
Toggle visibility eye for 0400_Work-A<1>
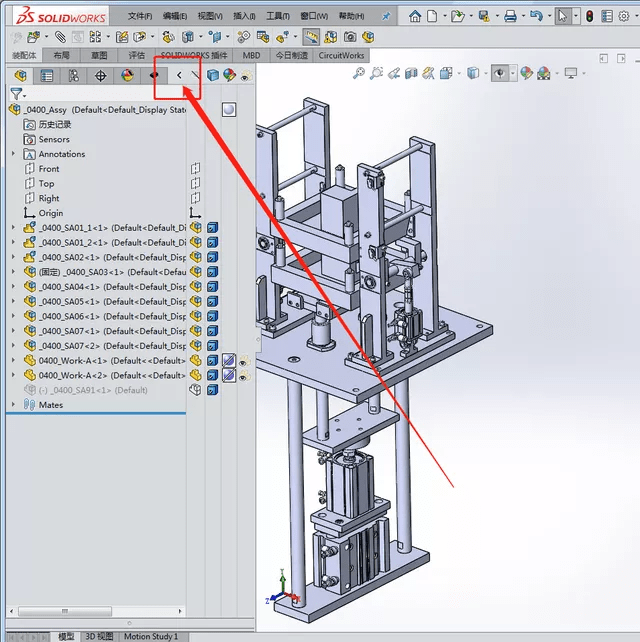(x=242, y=361)
